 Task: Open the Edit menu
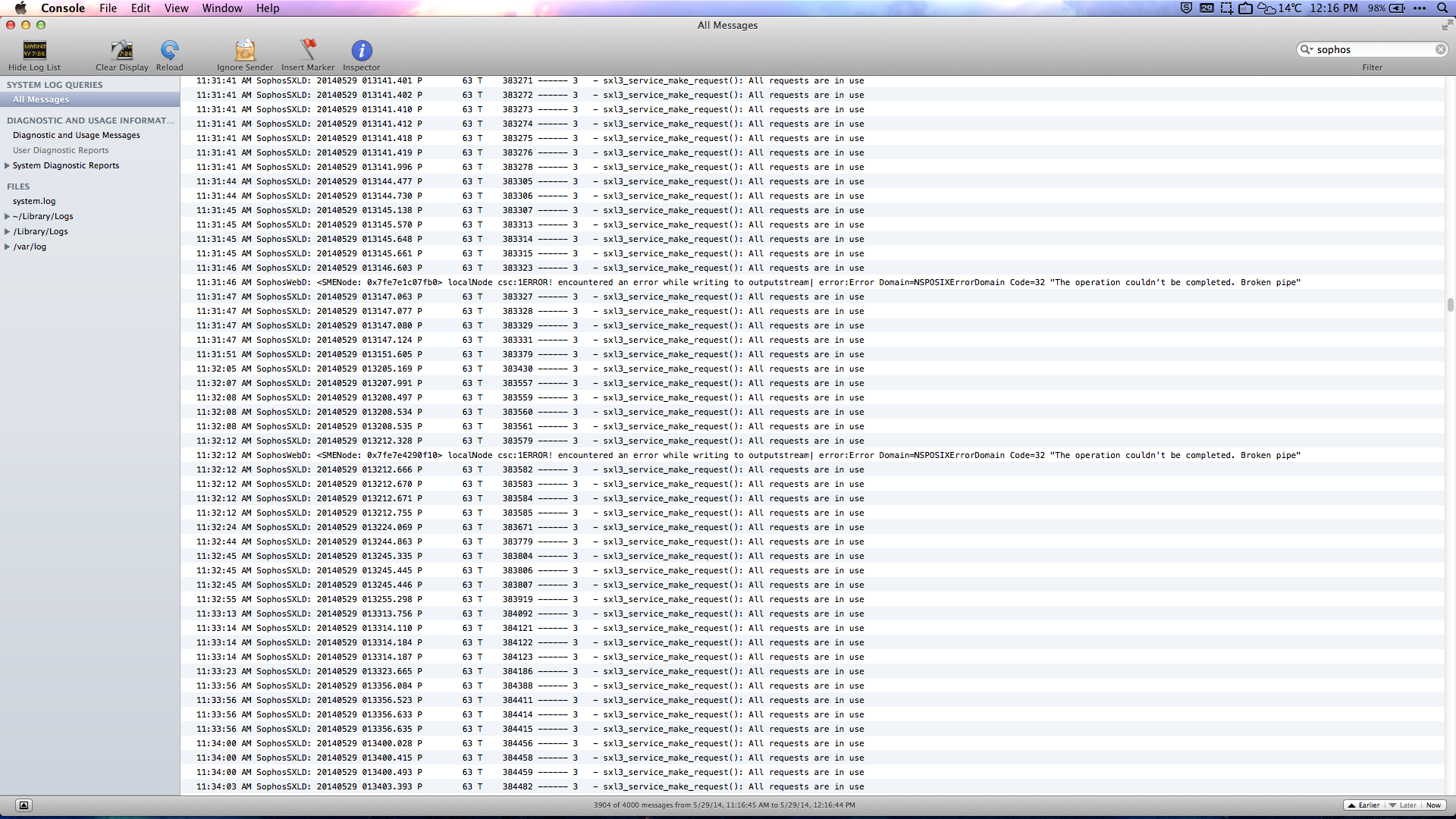[x=140, y=8]
